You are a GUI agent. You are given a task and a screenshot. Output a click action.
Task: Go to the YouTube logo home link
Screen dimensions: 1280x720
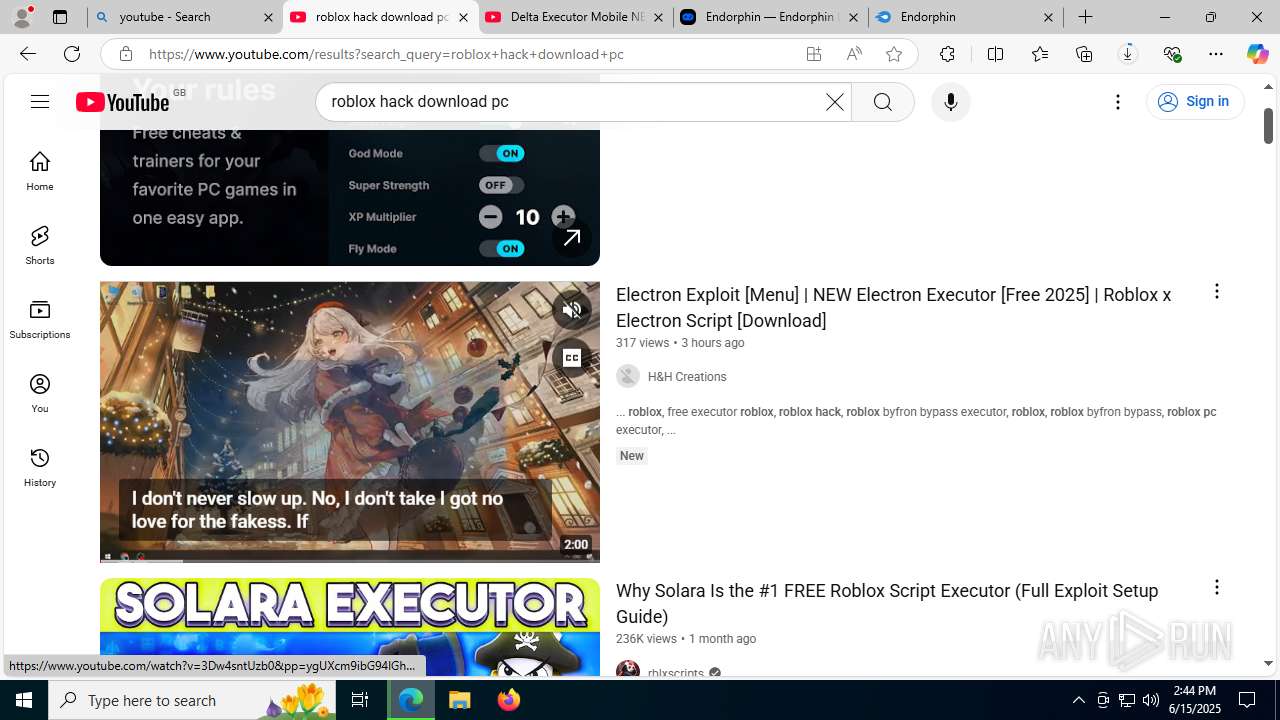[x=122, y=102]
